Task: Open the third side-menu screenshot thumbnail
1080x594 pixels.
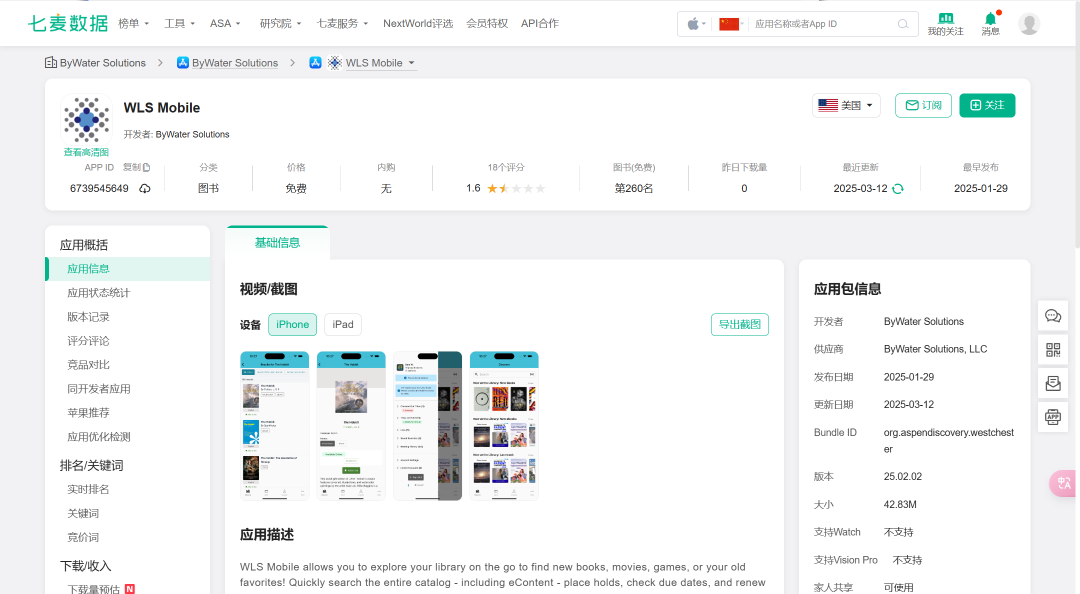Action: click(x=427, y=426)
